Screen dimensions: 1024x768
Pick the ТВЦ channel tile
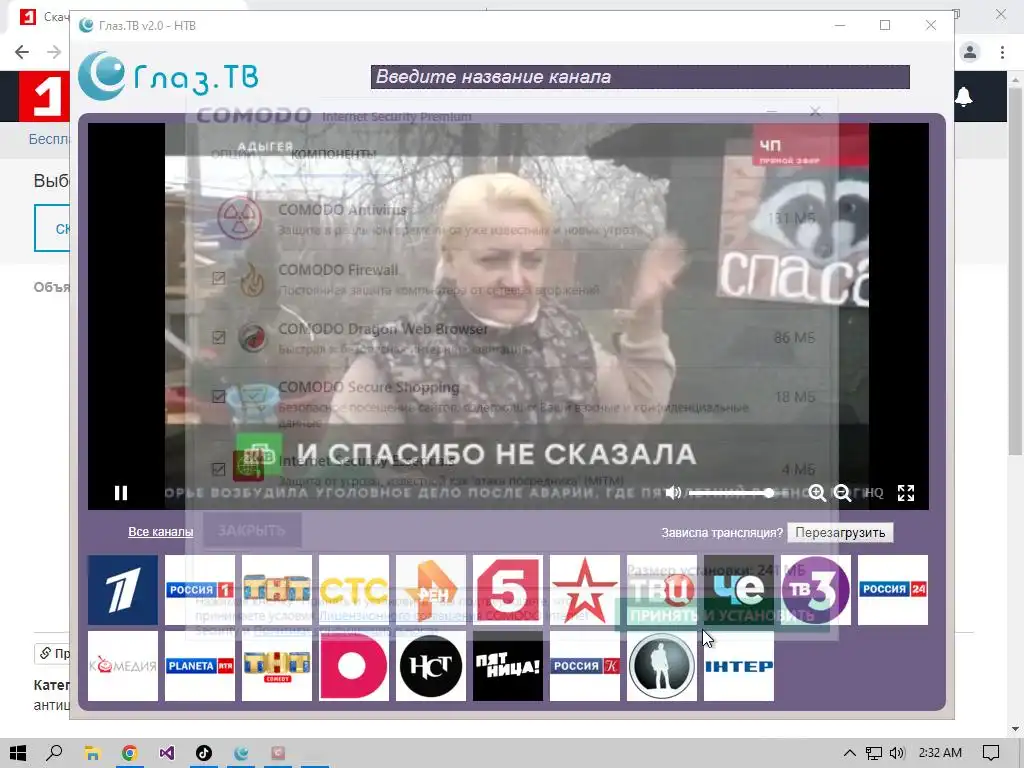point(662,590)
